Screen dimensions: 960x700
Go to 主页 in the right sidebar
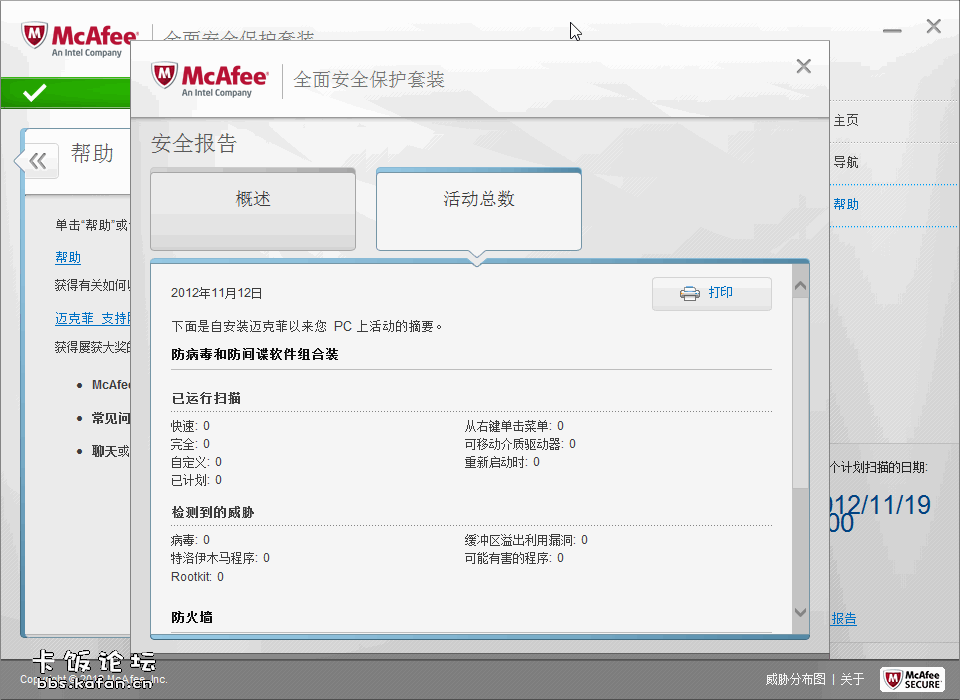[x=846, y=120]
